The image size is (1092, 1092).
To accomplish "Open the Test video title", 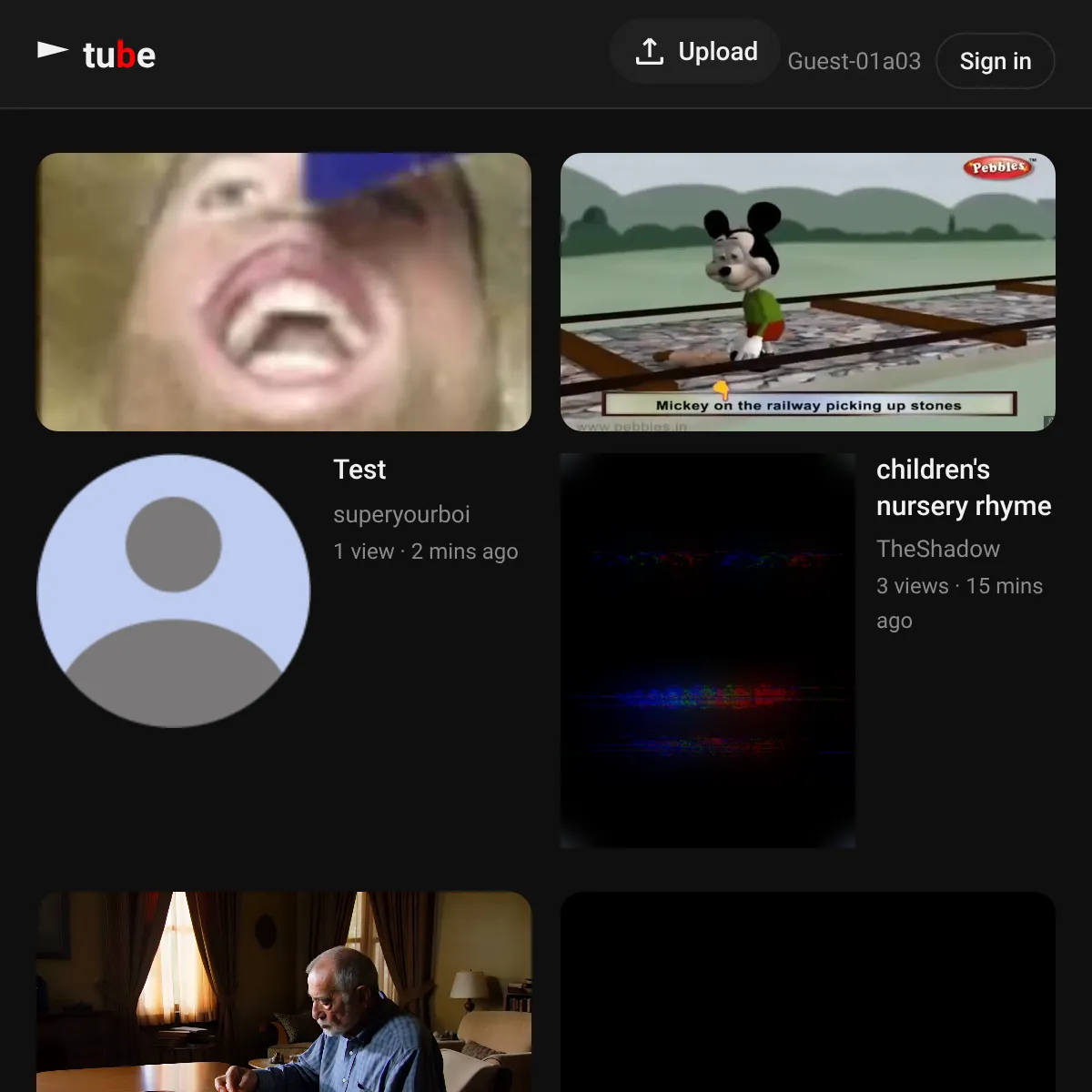I will click(x=359, y=470).
